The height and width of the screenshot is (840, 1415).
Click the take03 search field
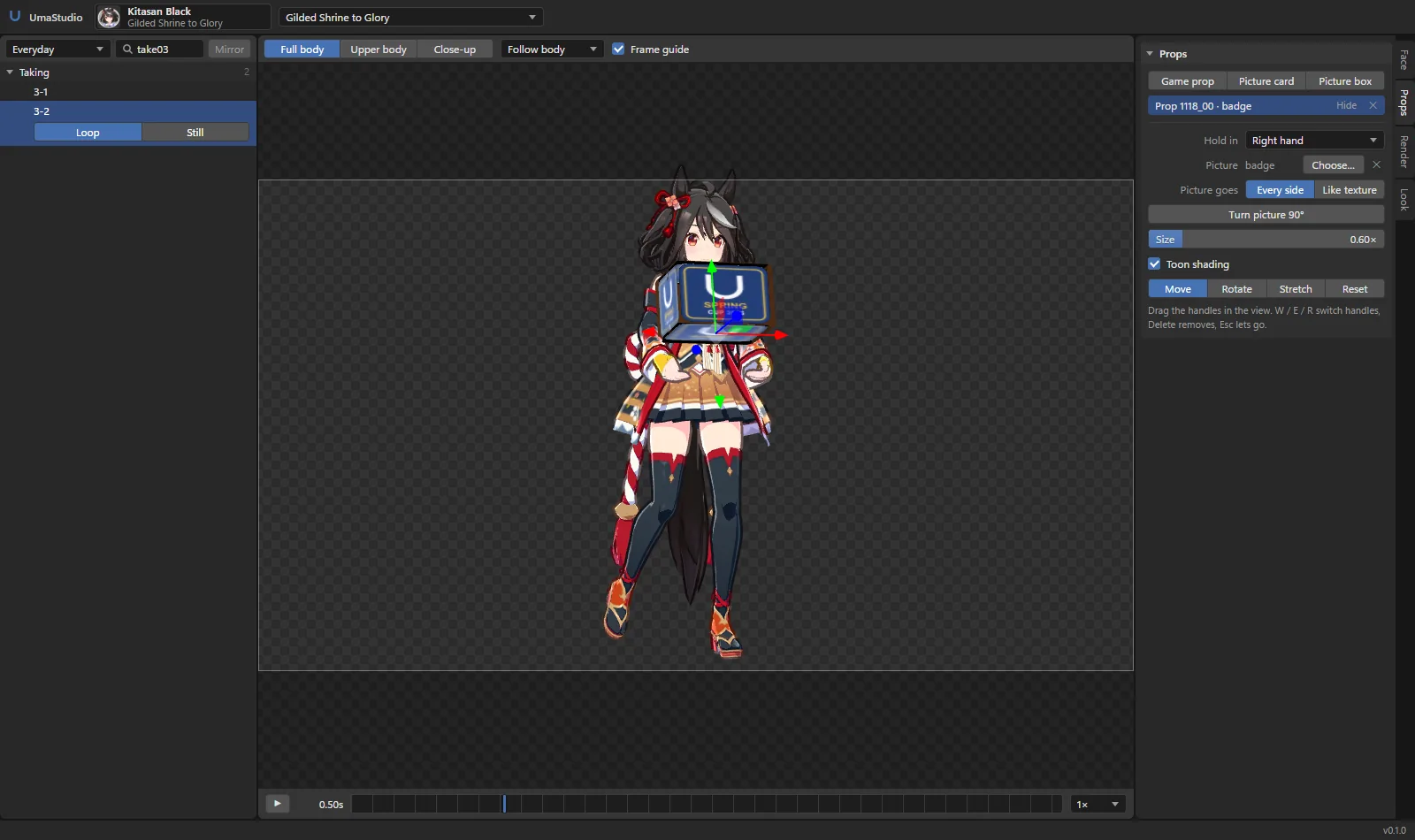coord(159,50)
